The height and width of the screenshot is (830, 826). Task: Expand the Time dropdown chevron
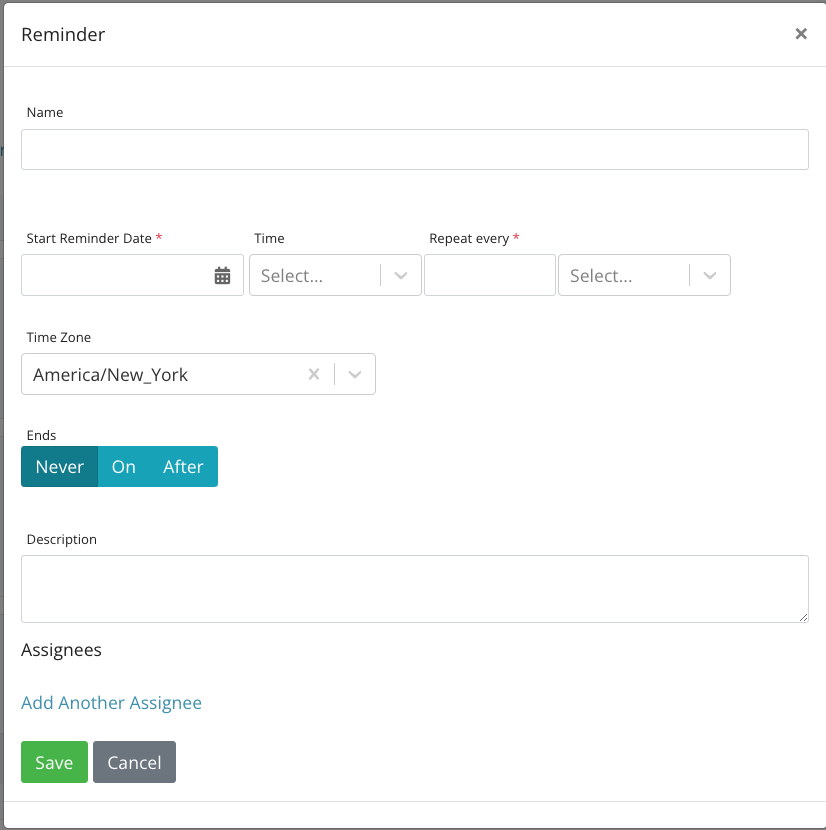(401, 276)
